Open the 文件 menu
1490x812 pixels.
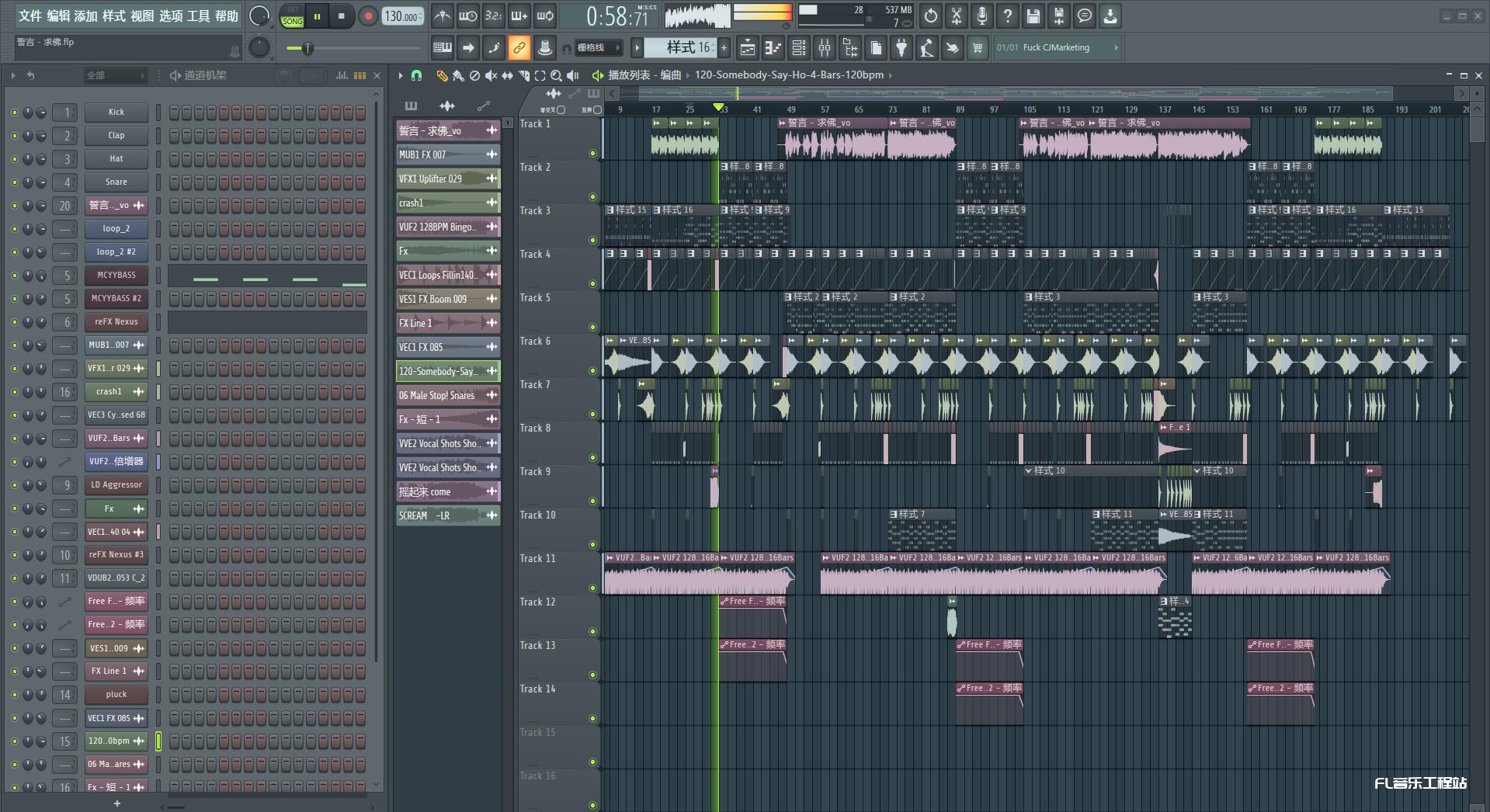pos(30,16)
